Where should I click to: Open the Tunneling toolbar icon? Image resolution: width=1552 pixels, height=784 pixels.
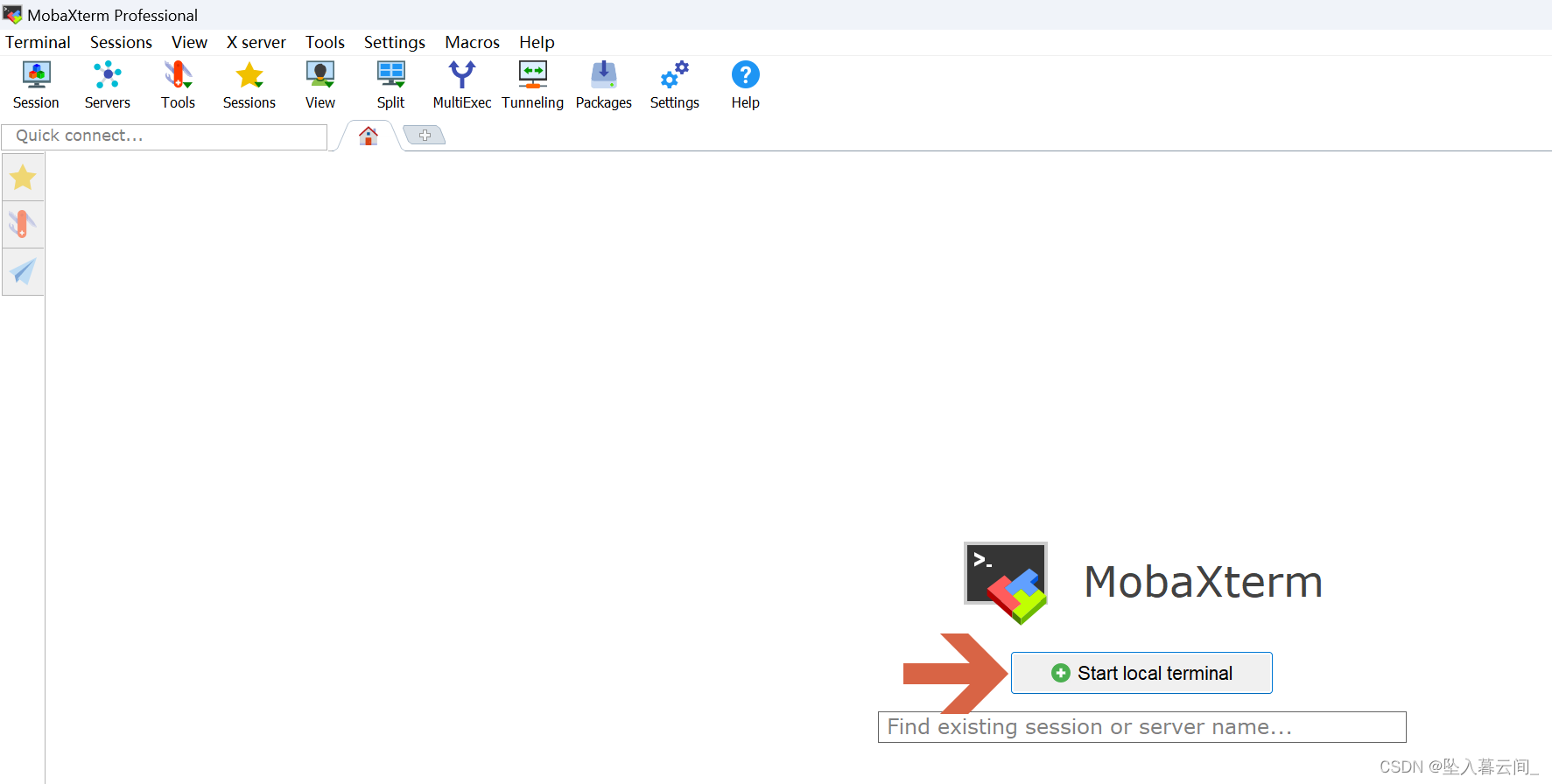532,85
